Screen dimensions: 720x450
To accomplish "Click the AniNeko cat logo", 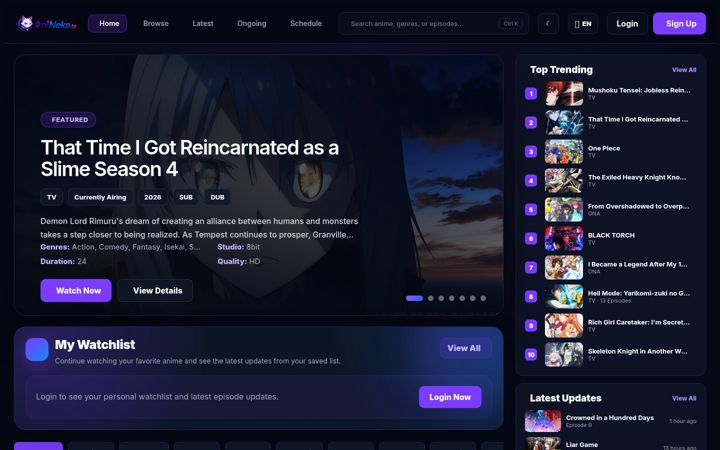I will [x=47, y=23].
